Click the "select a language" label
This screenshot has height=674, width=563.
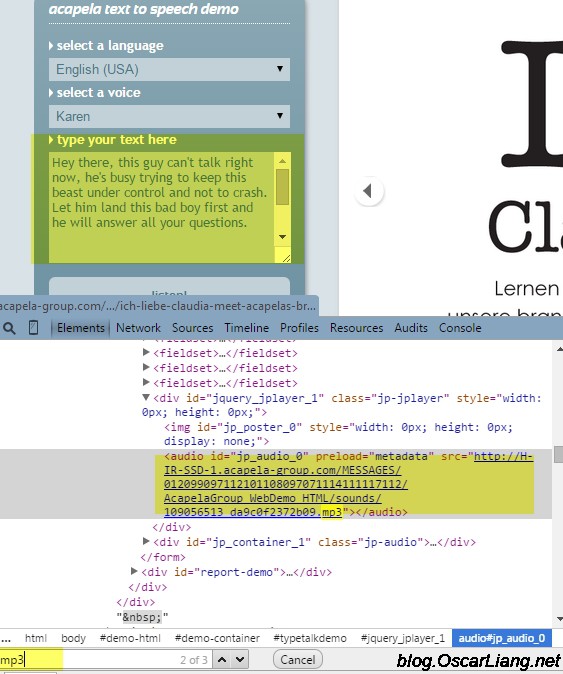tap(110, 46)
